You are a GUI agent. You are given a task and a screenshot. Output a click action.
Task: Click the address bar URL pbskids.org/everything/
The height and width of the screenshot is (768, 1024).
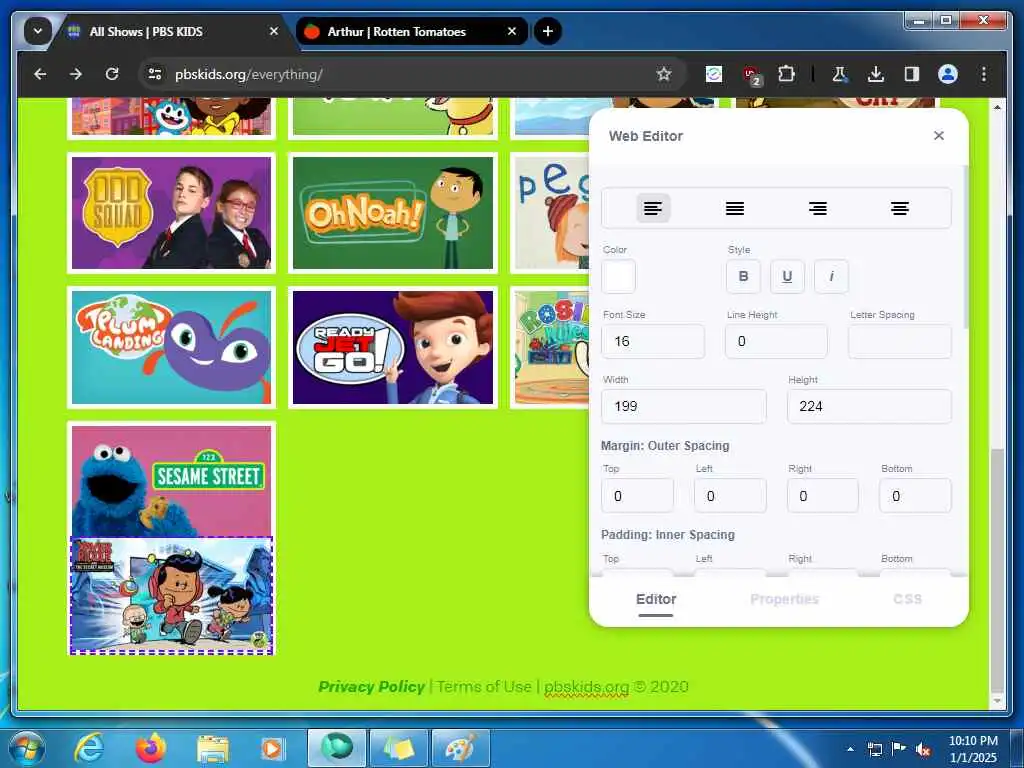pyautogui.click(x=249, y=74)
